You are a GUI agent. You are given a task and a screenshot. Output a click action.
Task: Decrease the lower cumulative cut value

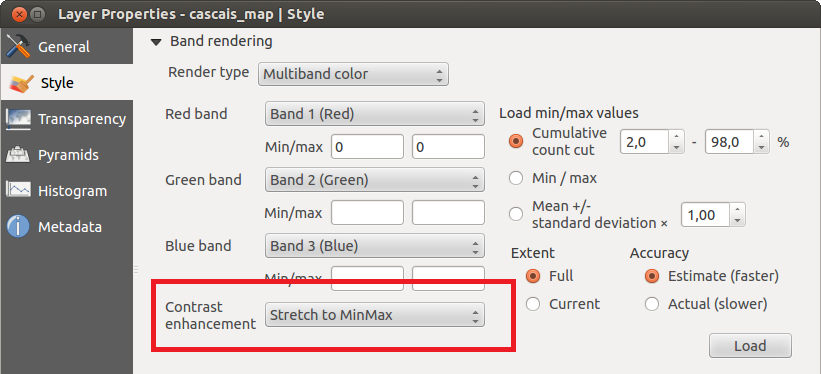pyautogui.click(x=676, y=147)
